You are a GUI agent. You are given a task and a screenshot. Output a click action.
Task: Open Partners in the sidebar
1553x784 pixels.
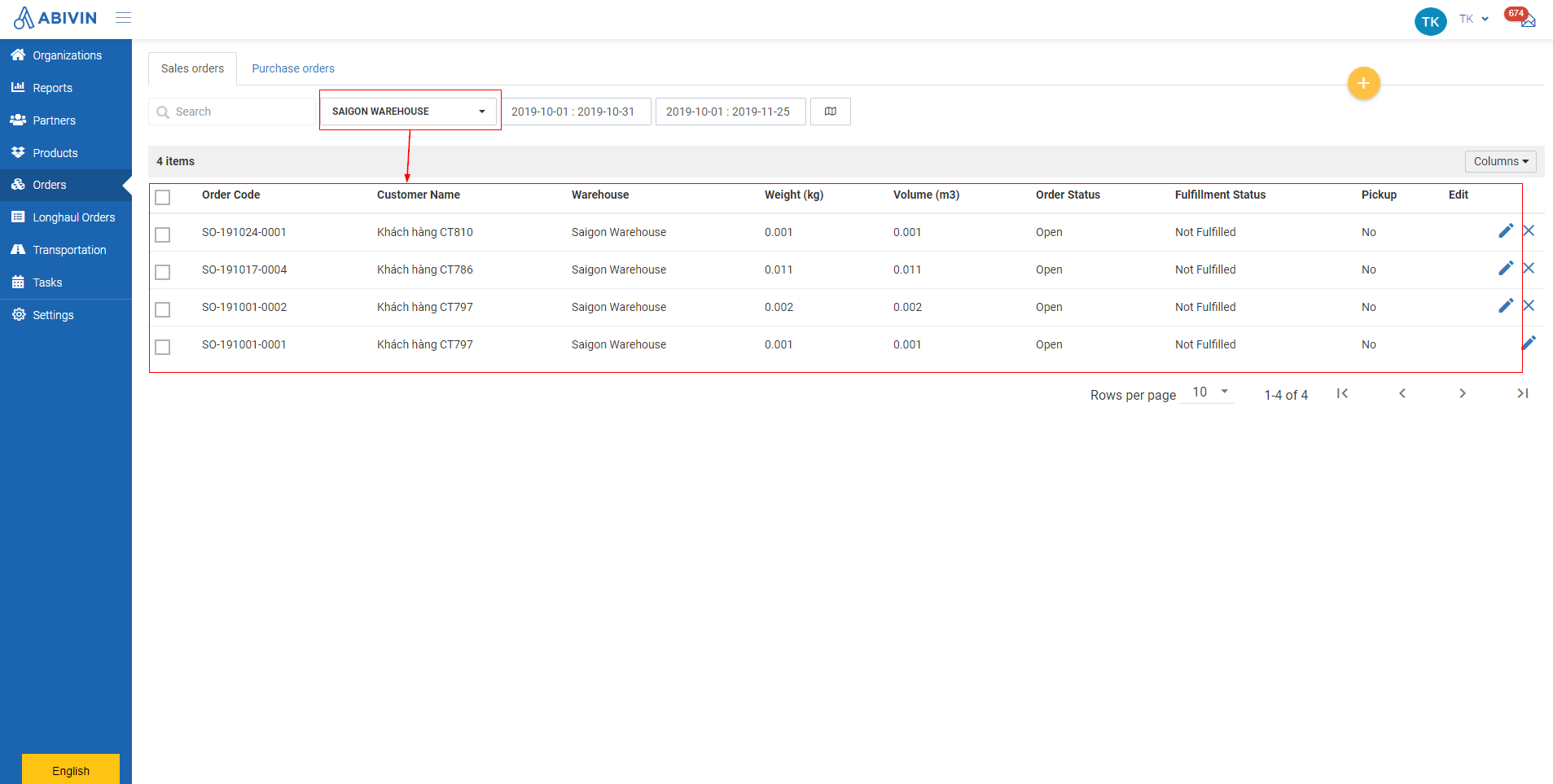(65, 120)
